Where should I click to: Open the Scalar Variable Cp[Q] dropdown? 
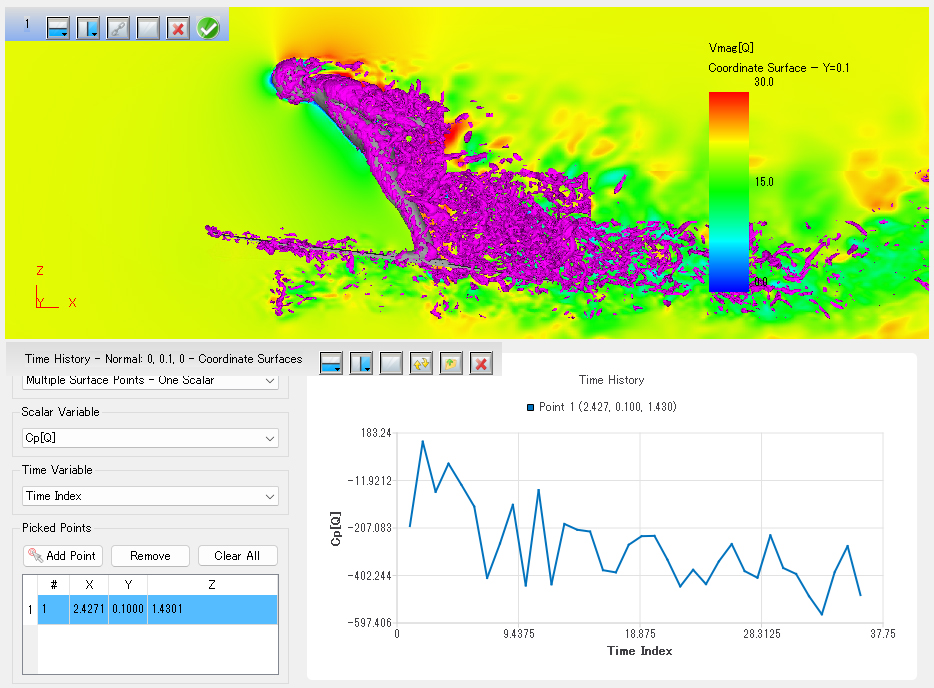click(x=150, y=438)
